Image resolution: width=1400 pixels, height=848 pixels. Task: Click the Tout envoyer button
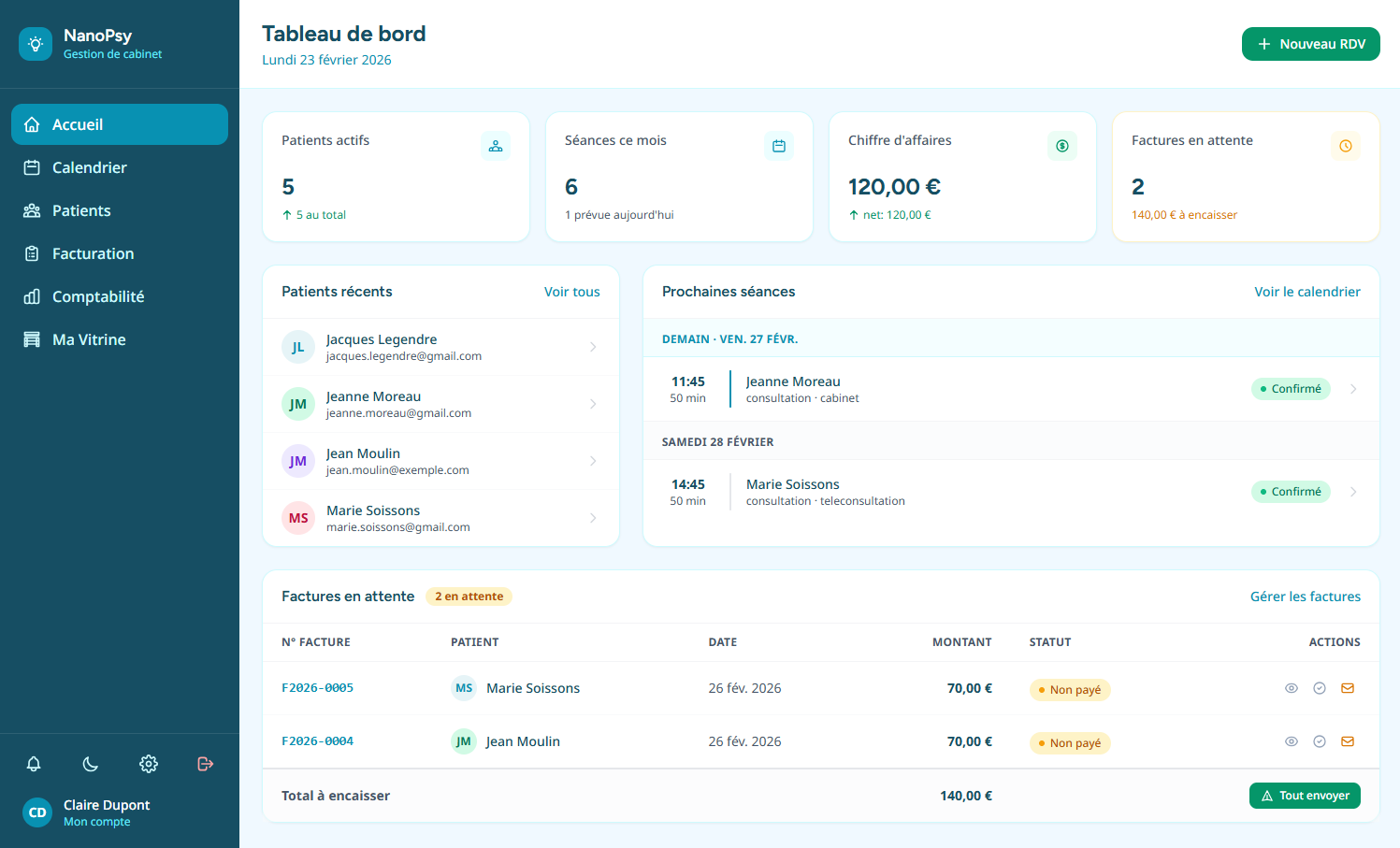(1305, 796)
